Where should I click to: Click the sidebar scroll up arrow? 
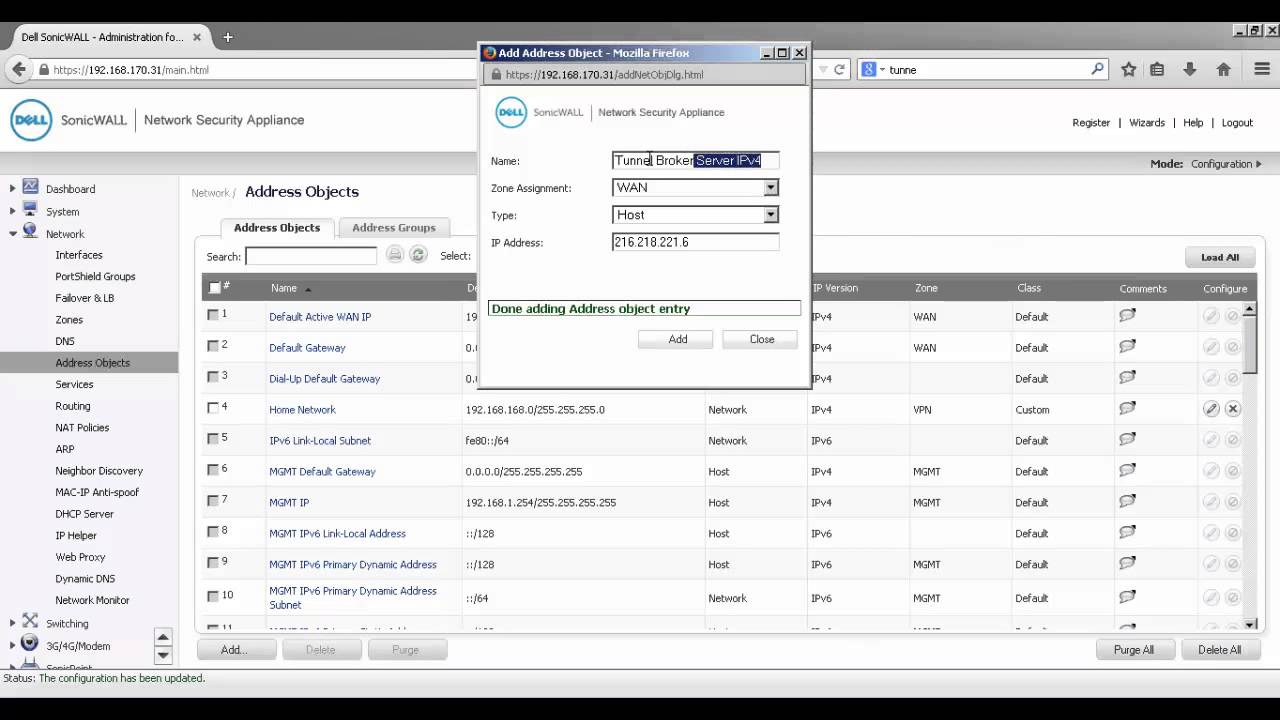click(163, 637)
